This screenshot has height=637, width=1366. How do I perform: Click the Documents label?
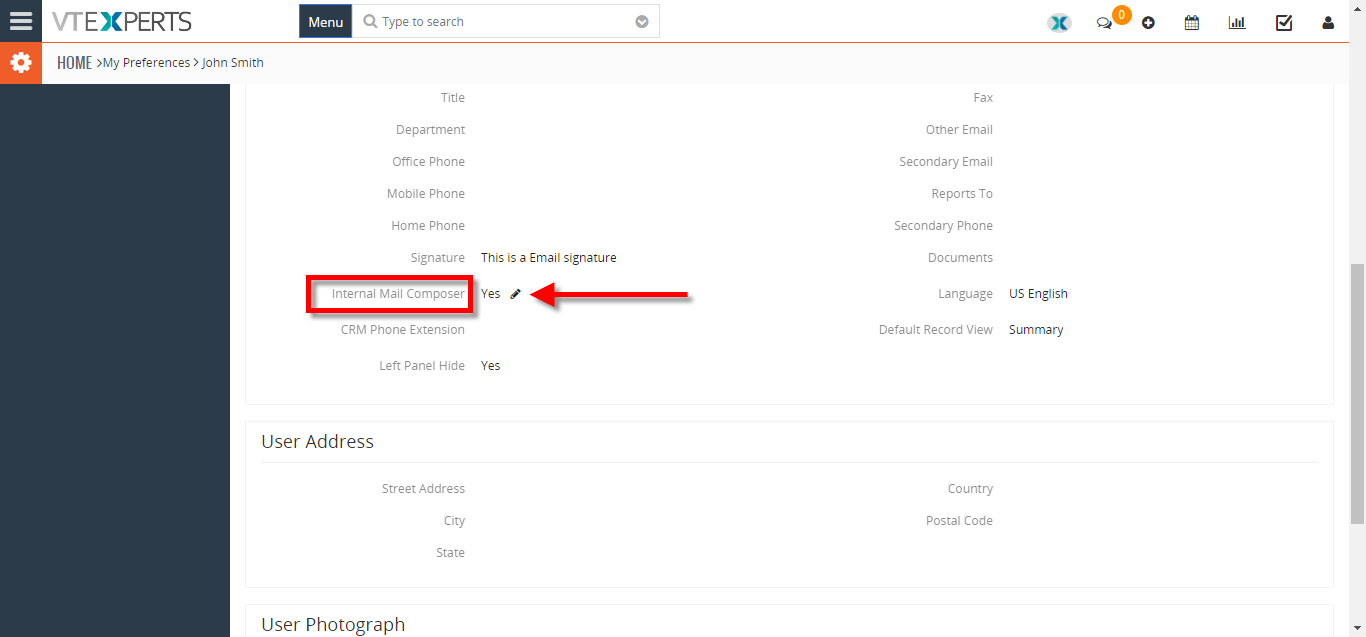point(960,258)
